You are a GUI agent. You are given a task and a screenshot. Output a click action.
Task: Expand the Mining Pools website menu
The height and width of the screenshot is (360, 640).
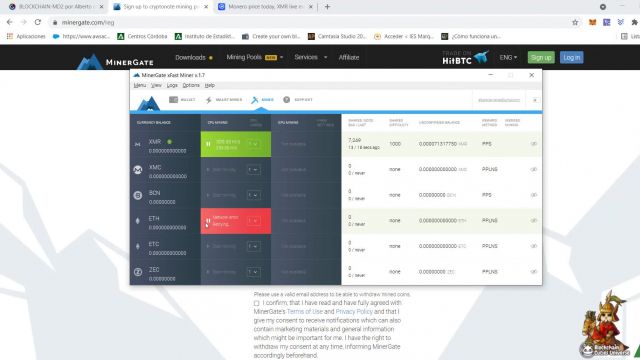tap(254, 58)
